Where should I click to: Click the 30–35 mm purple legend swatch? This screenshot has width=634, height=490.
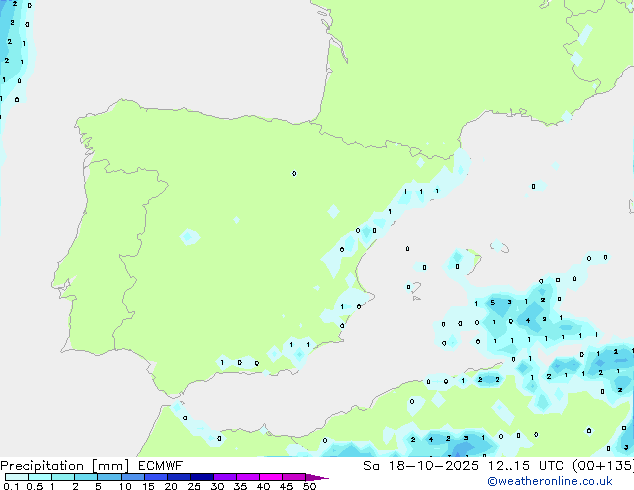coord(225,477)
